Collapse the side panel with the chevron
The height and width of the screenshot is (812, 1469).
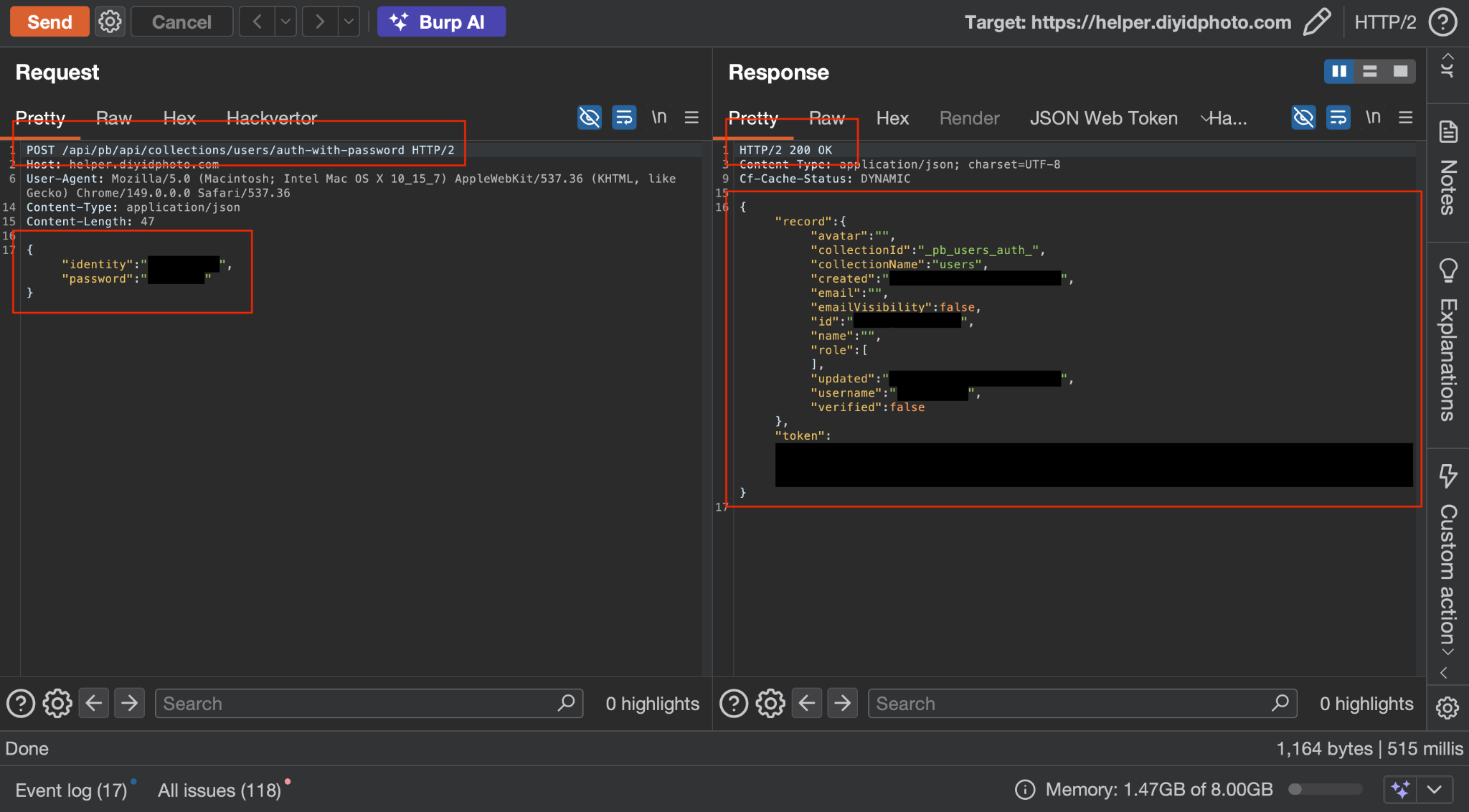click(1445, 674)
